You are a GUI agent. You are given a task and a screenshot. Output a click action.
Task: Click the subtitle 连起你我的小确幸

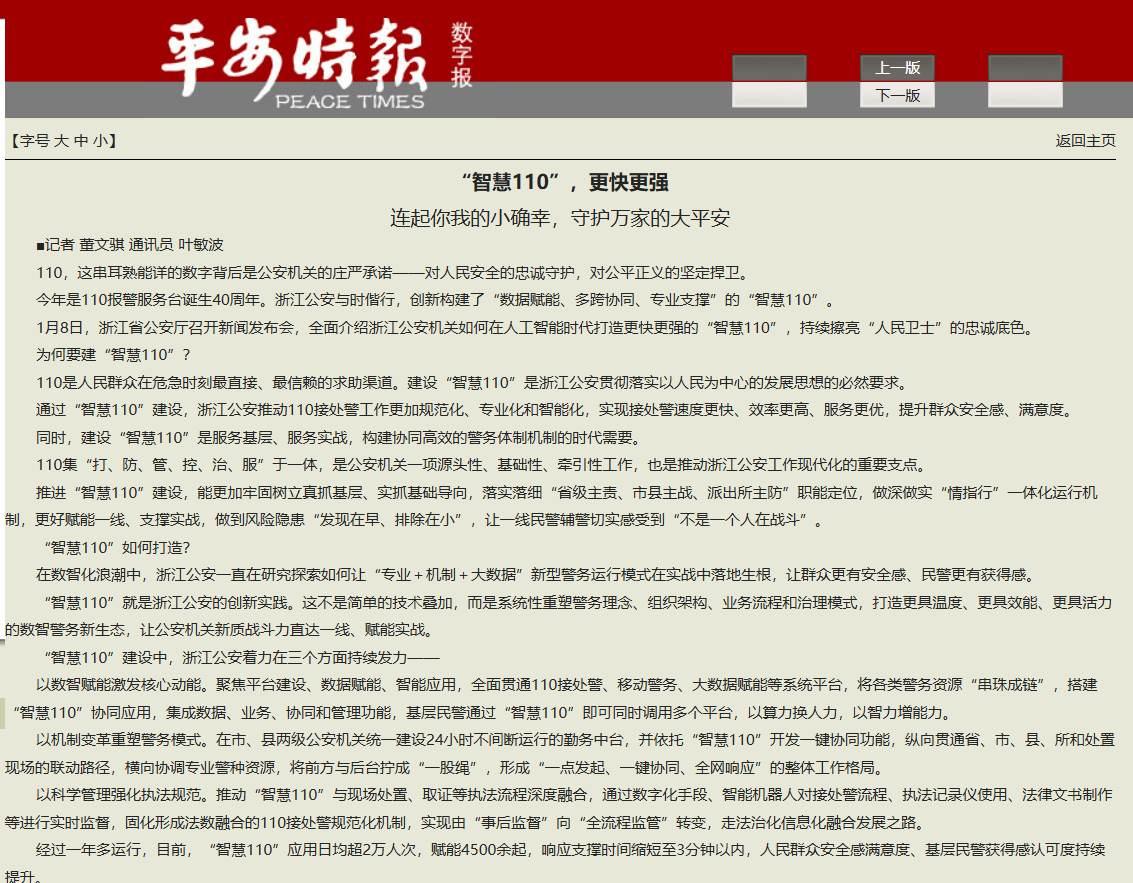[x=566, y=218]
